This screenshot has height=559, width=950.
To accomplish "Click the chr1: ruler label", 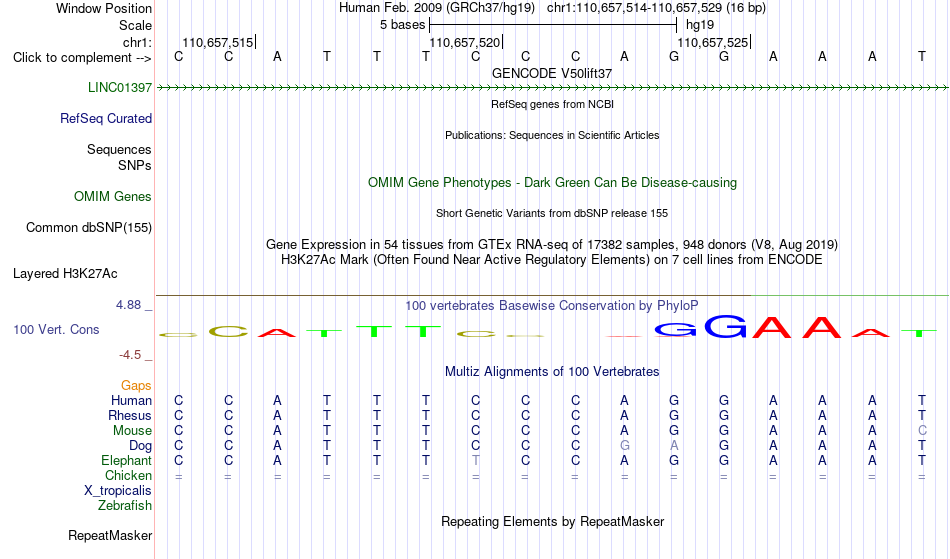I will tap(137, 42).
